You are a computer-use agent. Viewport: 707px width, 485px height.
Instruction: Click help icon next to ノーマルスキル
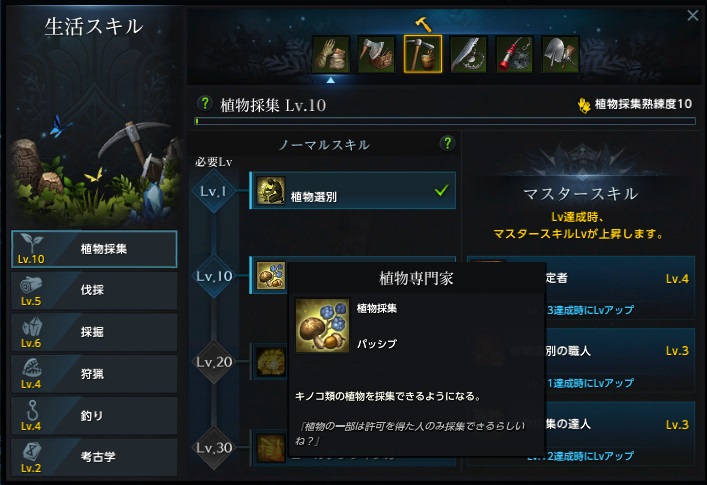click(447, 143)
